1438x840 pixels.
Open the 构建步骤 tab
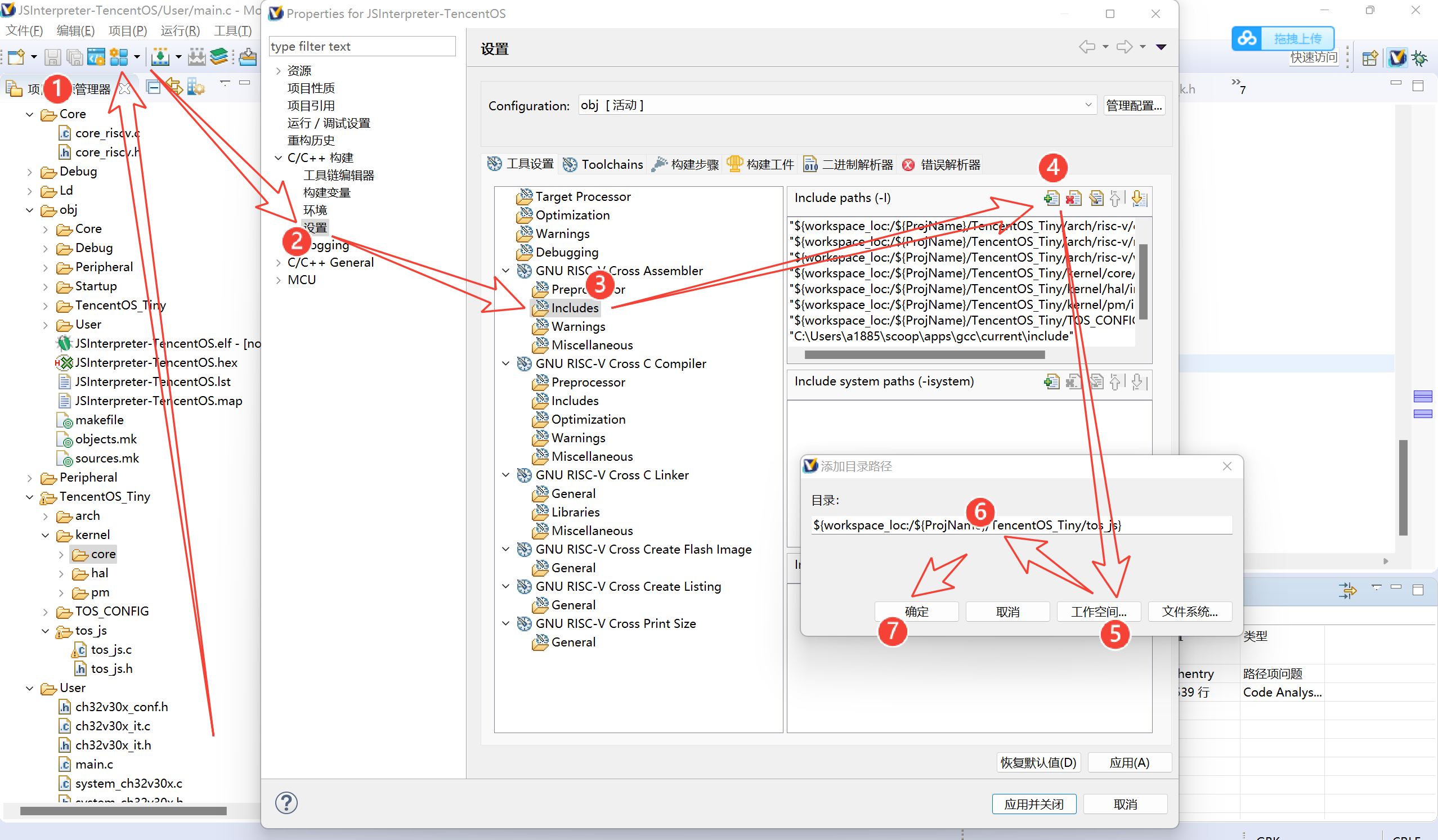pyautogui.click(x=686, y=164)
